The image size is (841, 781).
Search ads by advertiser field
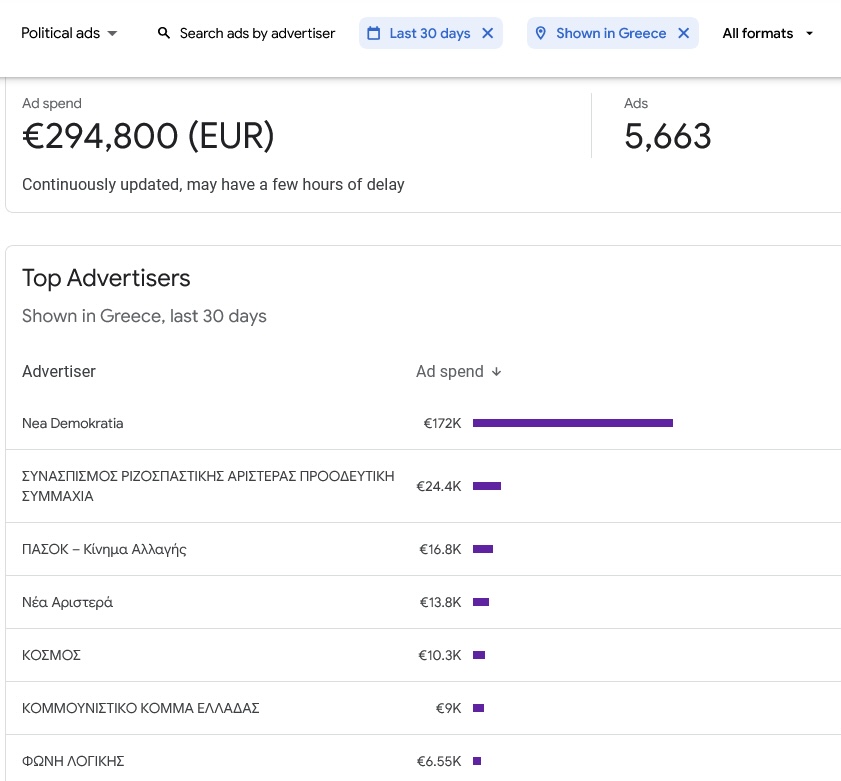[257, 33]
